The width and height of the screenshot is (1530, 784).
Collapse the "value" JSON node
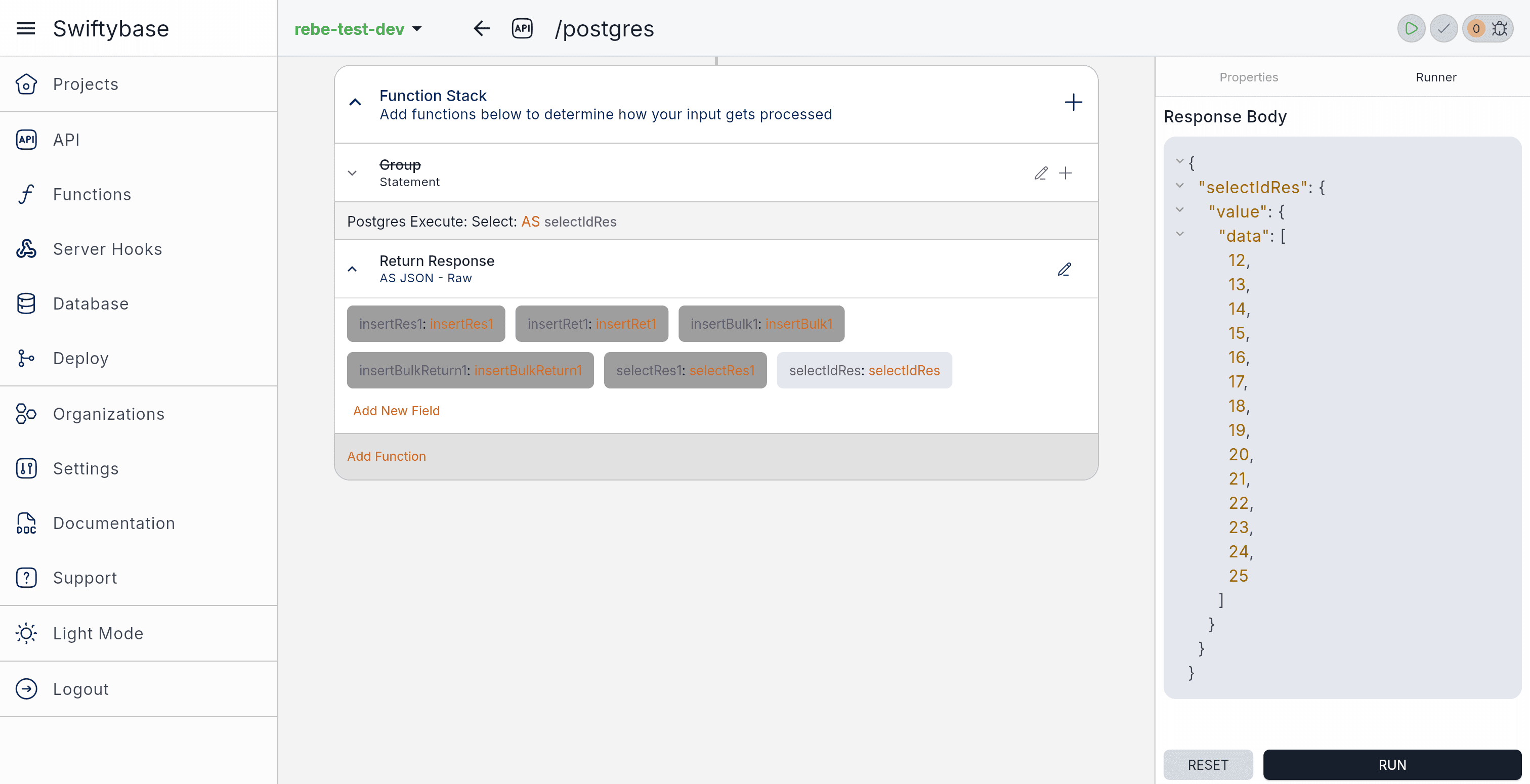[x=1179, y=210]
